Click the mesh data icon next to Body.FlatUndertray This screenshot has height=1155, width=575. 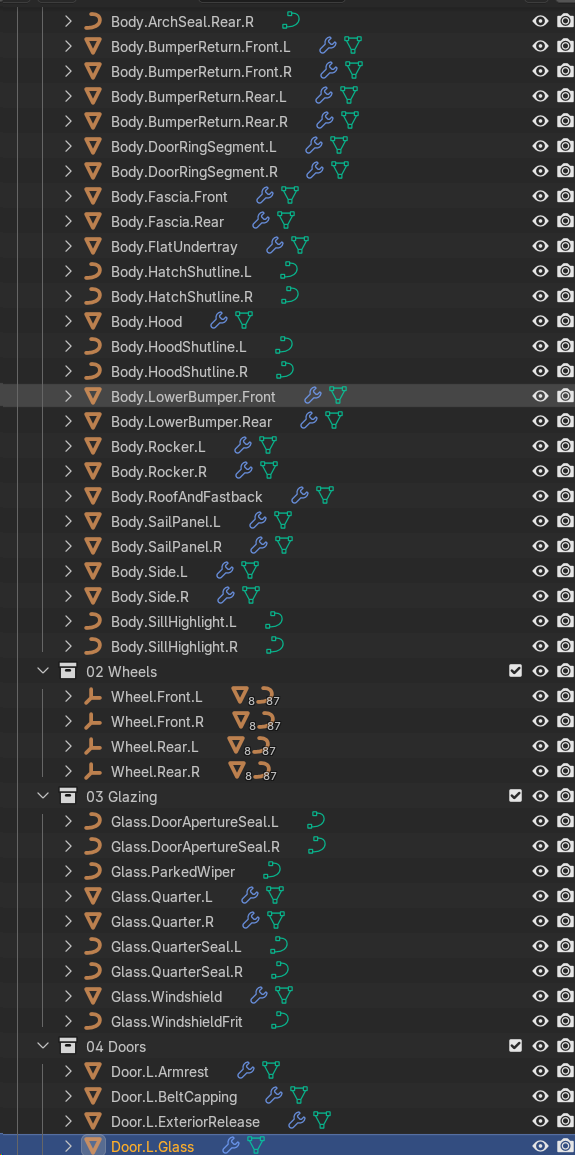(300, 245)
